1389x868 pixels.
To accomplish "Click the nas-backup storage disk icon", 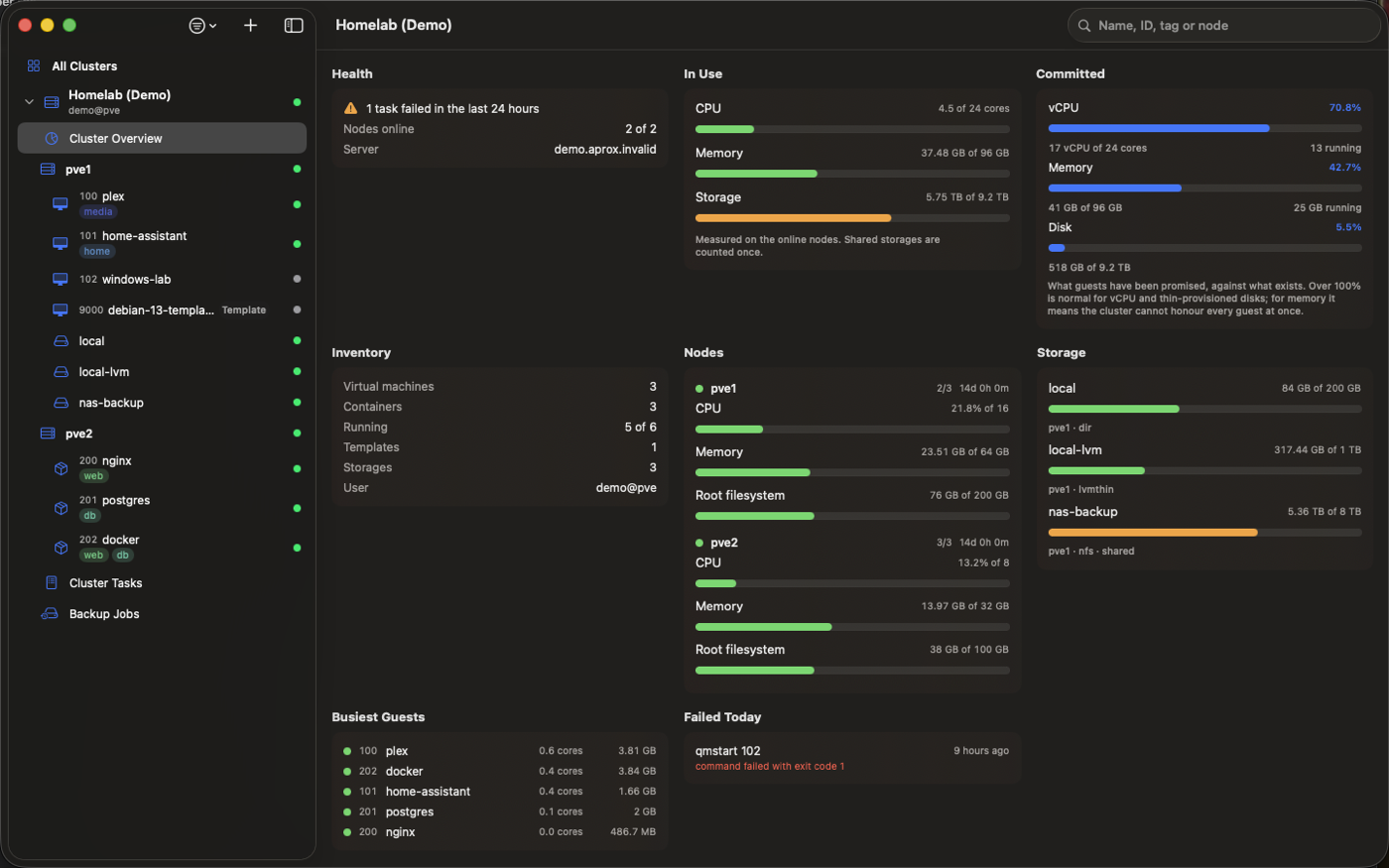I will click(61, 403).
